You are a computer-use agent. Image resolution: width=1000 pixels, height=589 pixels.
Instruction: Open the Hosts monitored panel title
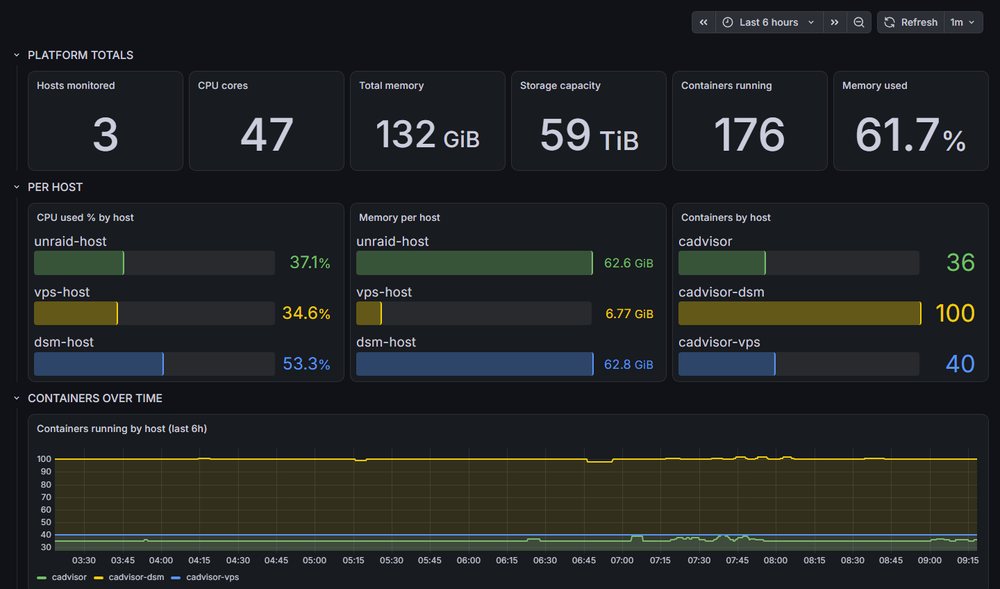point(76,85)
